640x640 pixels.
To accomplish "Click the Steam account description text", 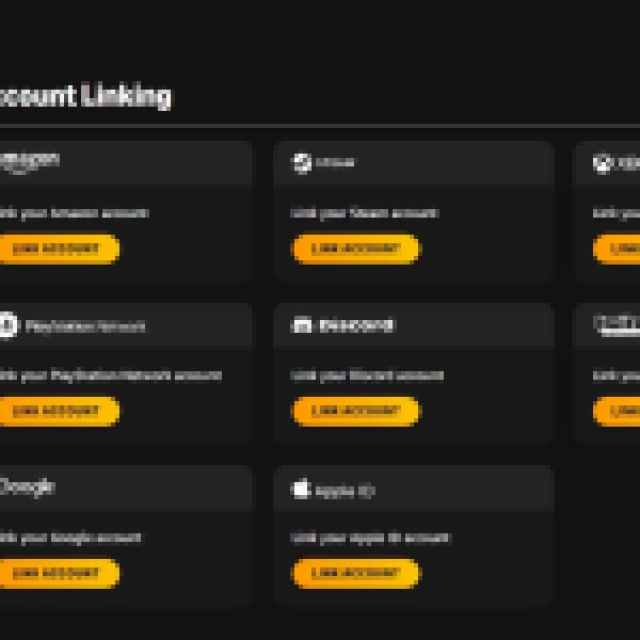I will [x=364, y=213].
